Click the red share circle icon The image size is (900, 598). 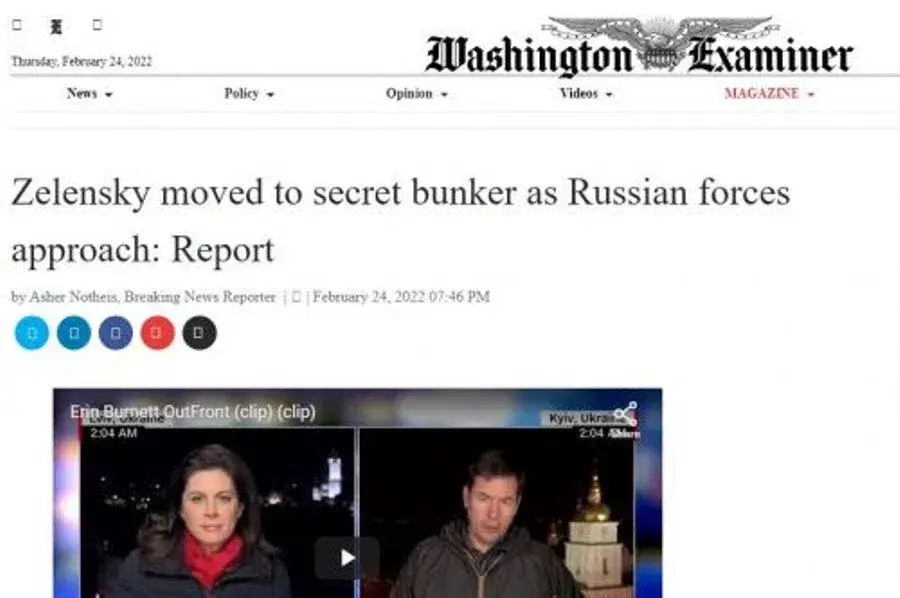click(158, 333)
